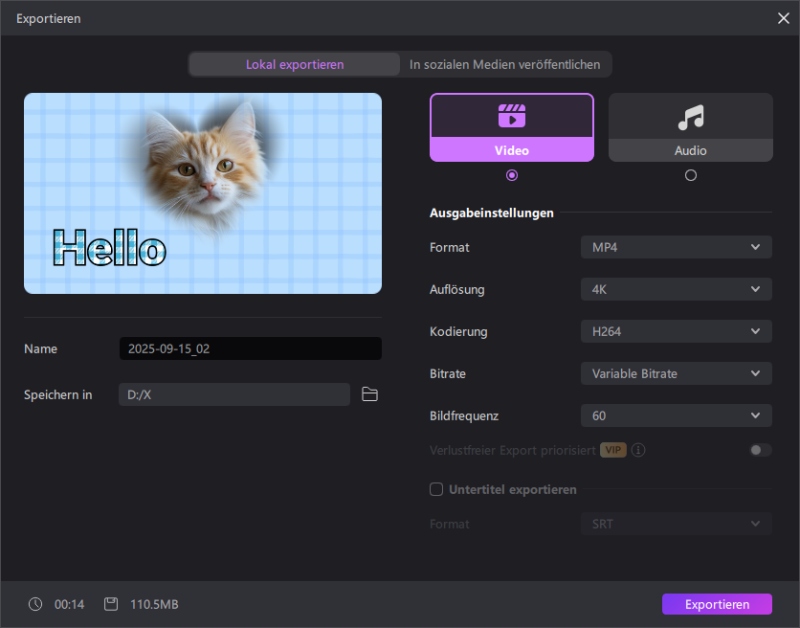Expand the Auflösung 4K dropdown
Screen dimensions: 800x628
pyautogui.click(x=676, y=289)
